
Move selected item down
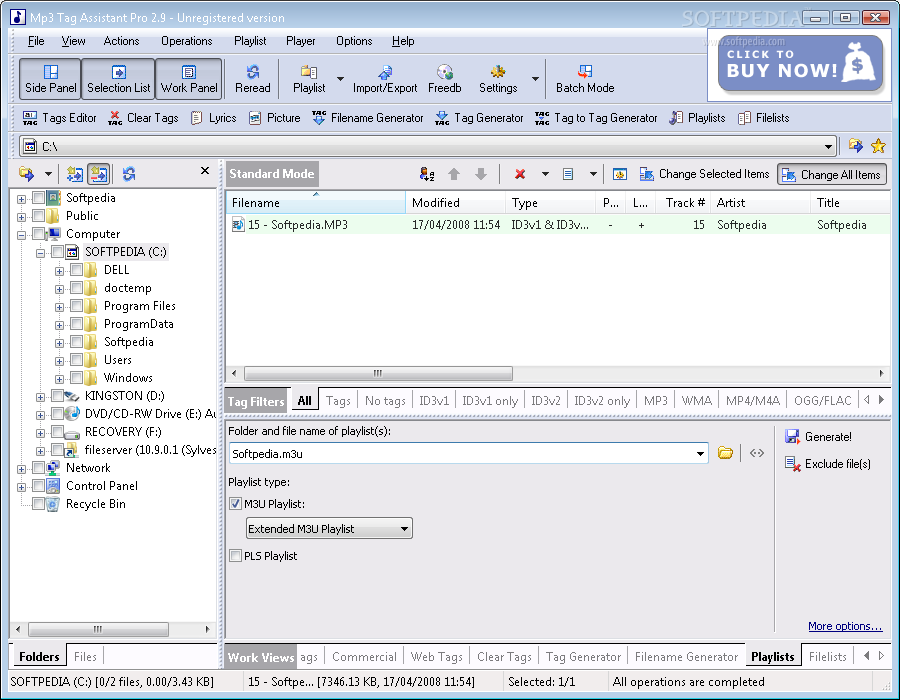(x=481, y=174)
